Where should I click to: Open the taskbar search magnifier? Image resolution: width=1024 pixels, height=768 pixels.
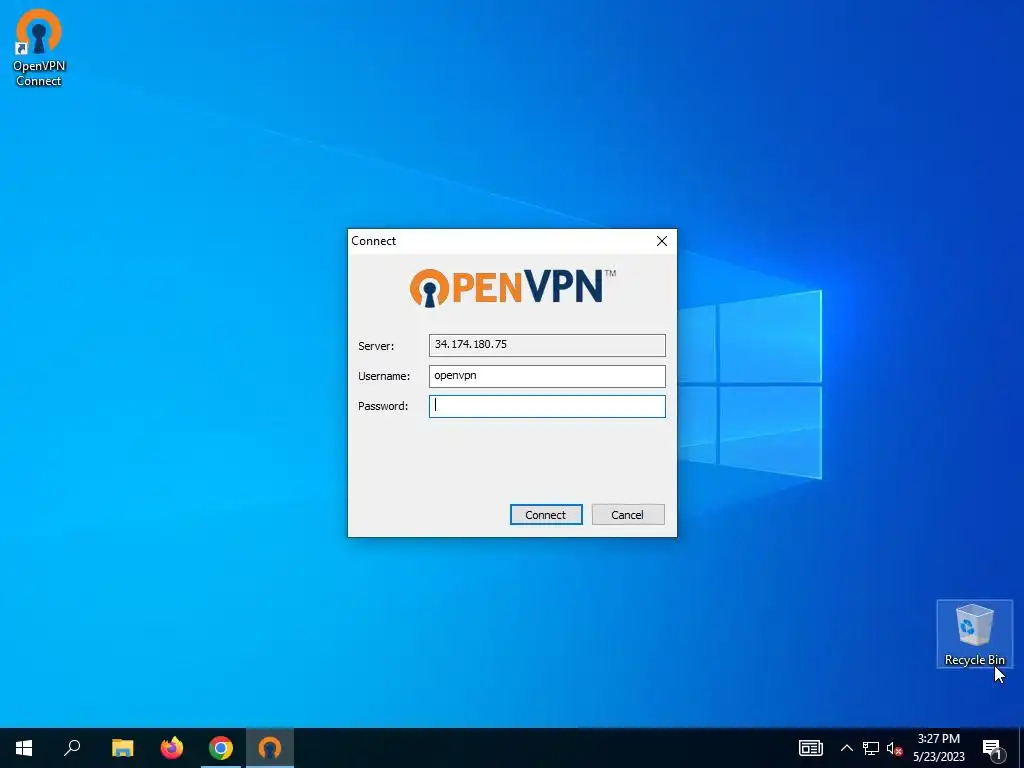(x=72, y=748)
